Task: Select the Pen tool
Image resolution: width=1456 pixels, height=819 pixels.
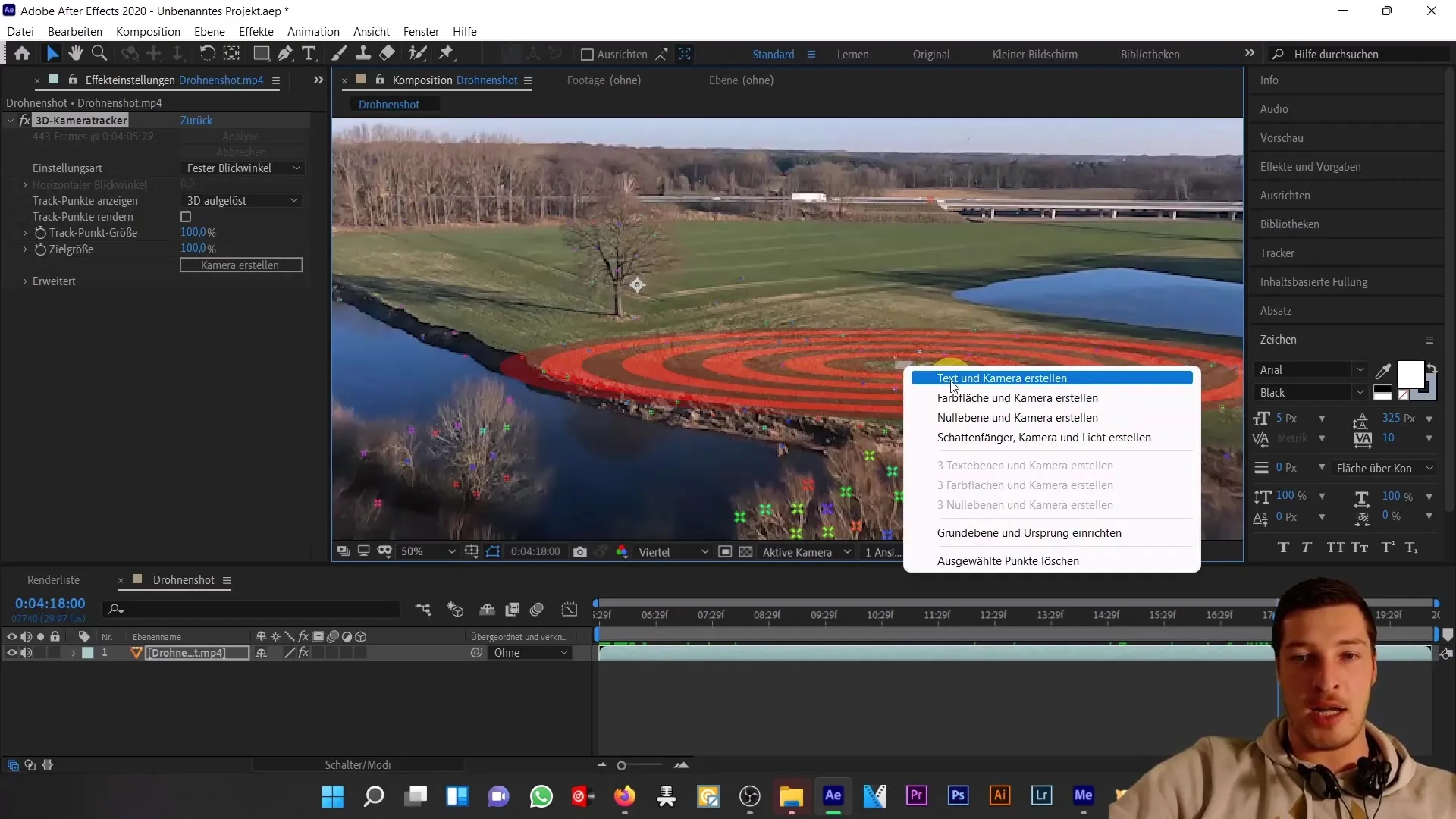Action: point(285,54)
